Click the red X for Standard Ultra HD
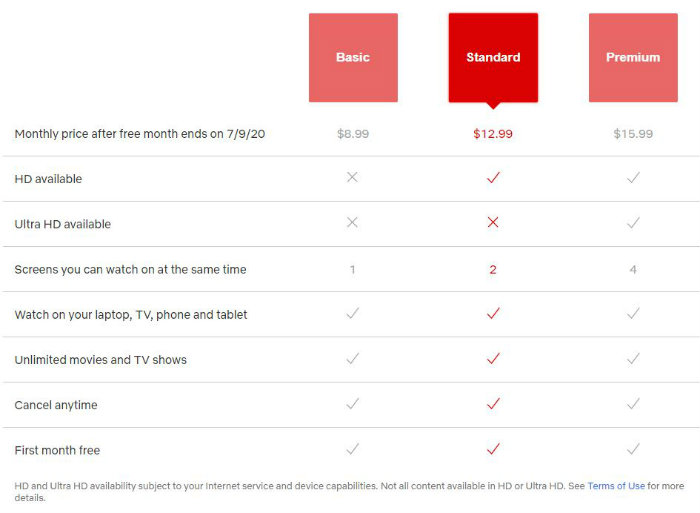The height and width of the screenshot is (513, 700). click(x=493, y=222)
